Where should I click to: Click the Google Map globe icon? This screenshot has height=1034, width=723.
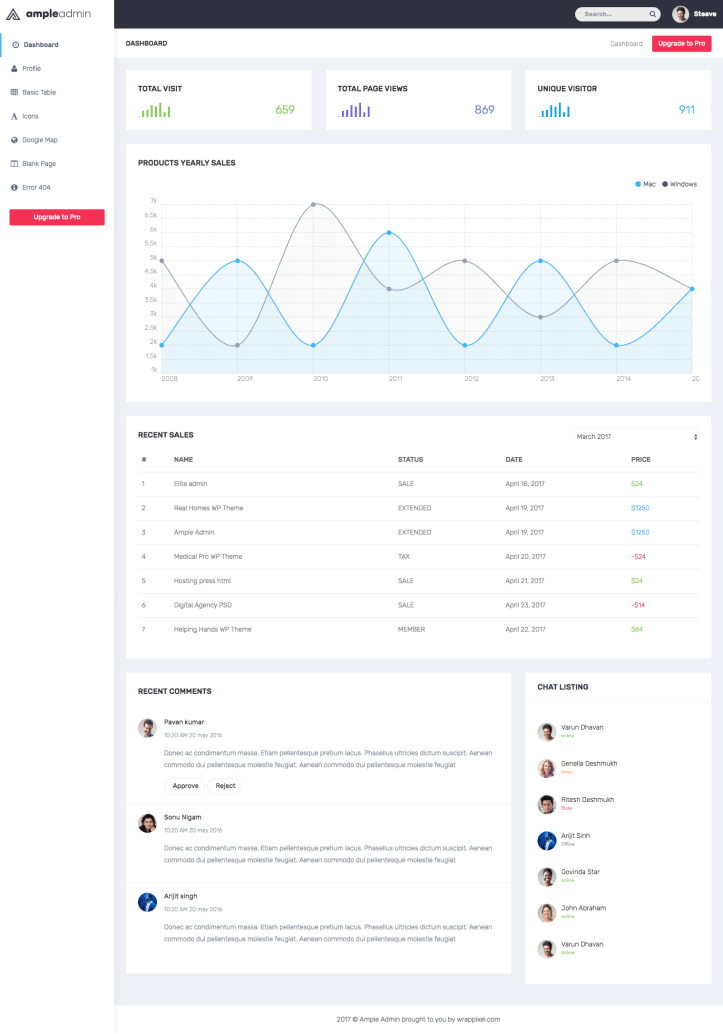(x=14, y=140)
